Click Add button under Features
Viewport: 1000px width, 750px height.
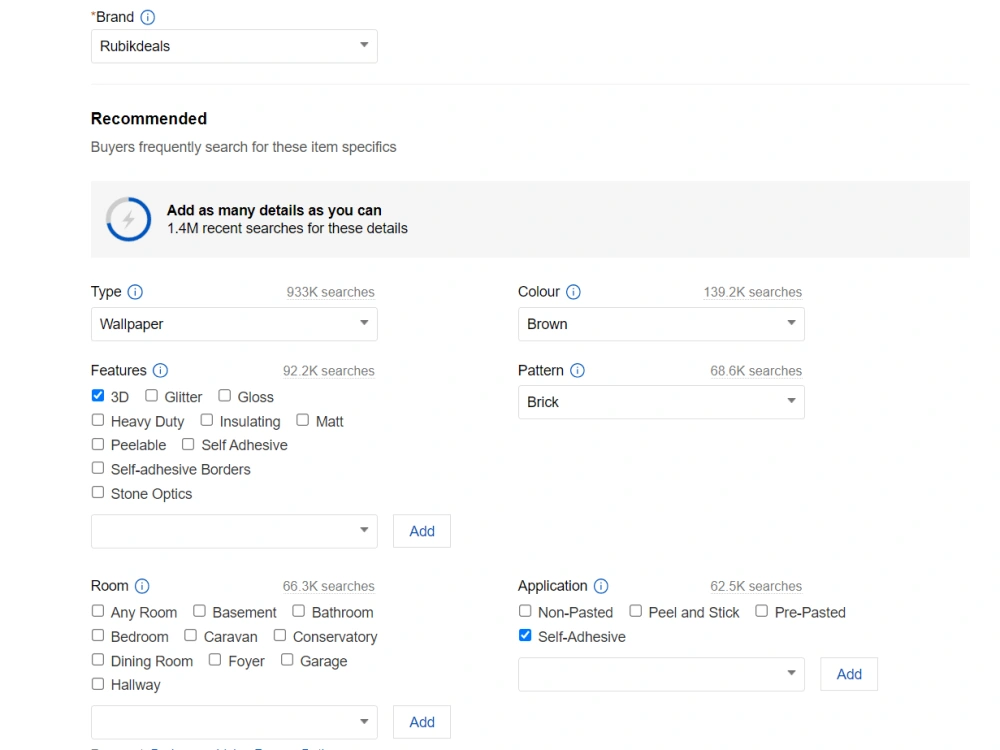(x=422, y=531)
